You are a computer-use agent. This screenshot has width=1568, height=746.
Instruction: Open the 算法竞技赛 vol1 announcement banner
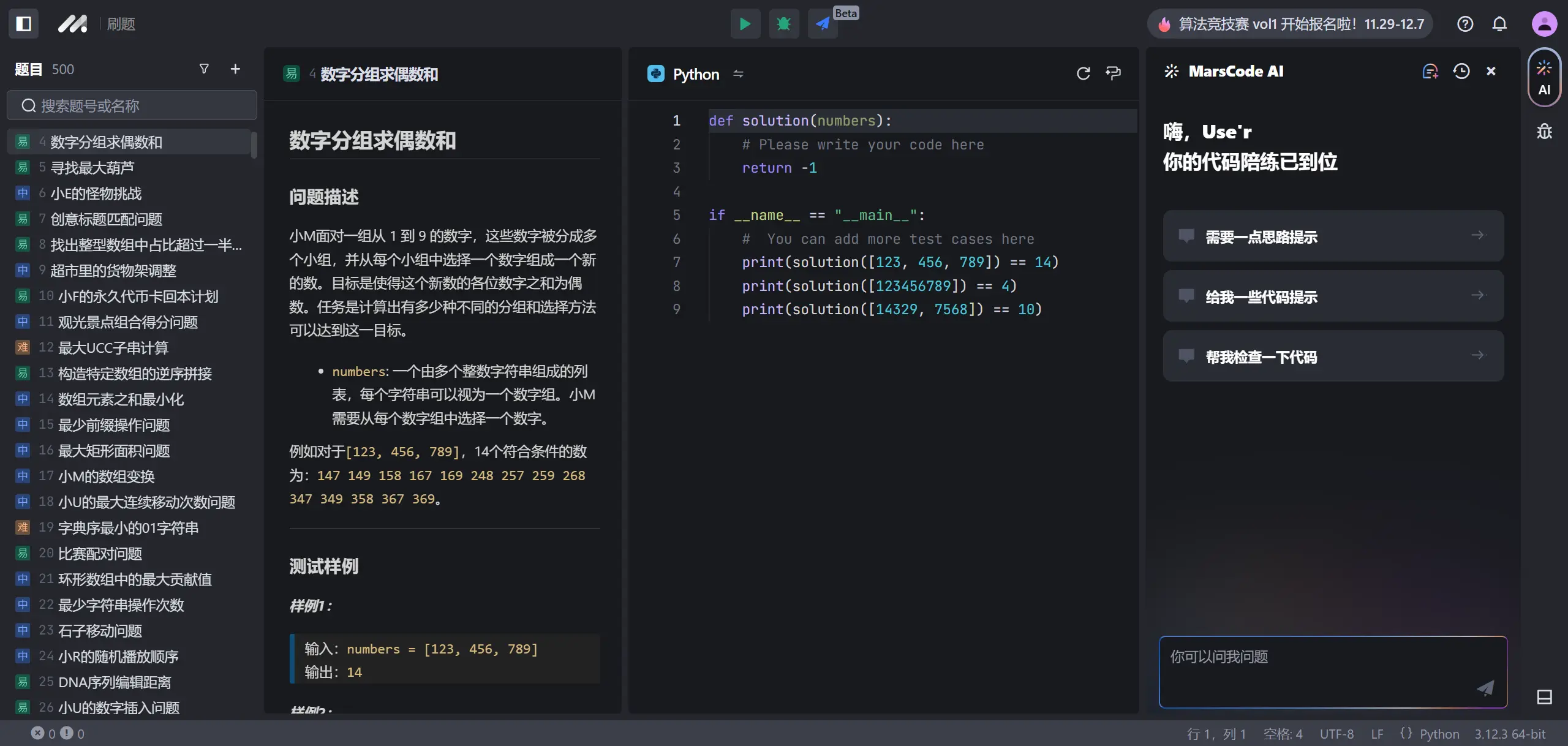[x=1290, y=24]
